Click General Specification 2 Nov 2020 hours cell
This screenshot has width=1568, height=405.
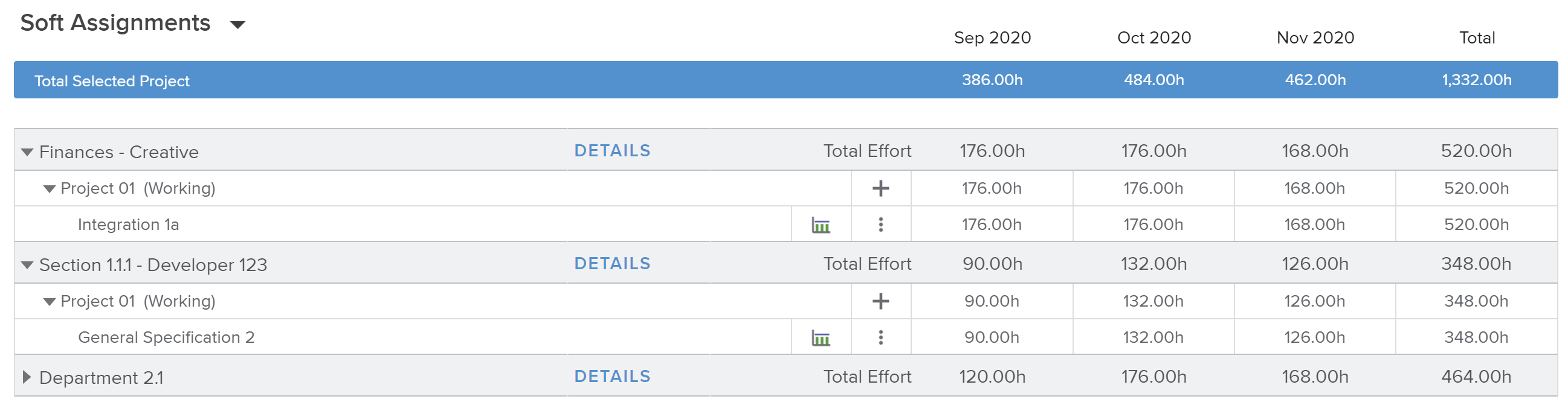point(1314,337)
